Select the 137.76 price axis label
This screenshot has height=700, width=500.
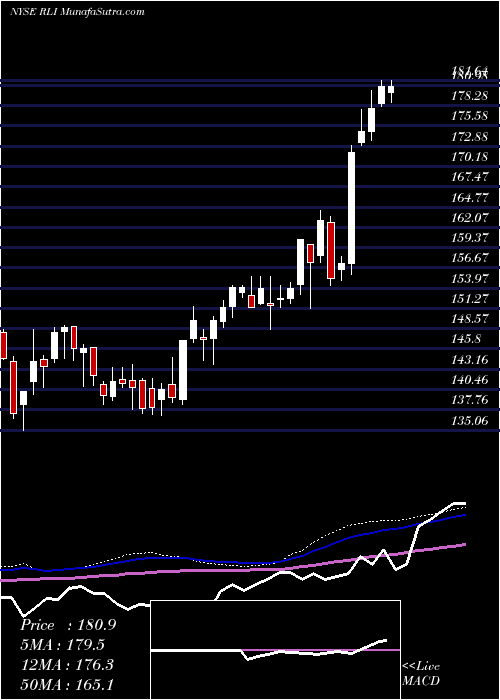click(468, 400)
